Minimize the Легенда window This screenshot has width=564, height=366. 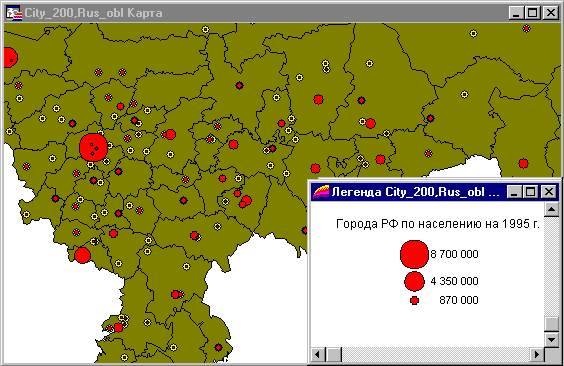(x=515, y=192)
